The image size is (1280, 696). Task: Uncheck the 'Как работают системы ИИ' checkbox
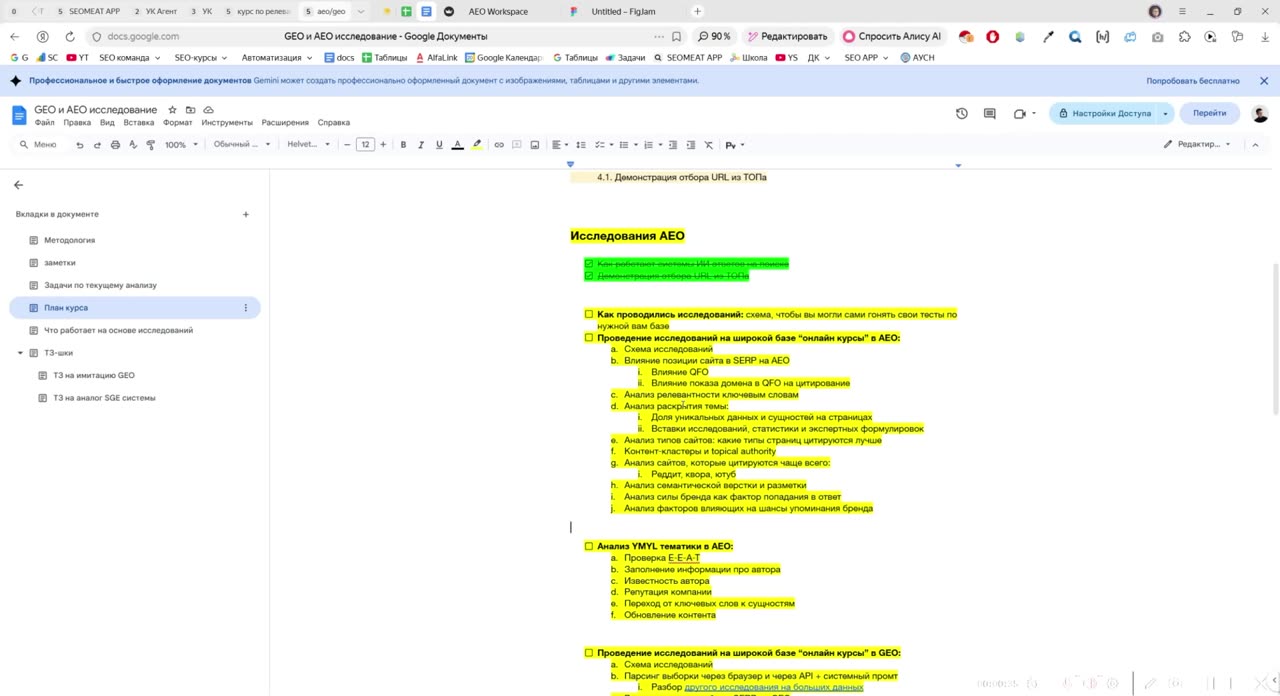pos(589,264)
